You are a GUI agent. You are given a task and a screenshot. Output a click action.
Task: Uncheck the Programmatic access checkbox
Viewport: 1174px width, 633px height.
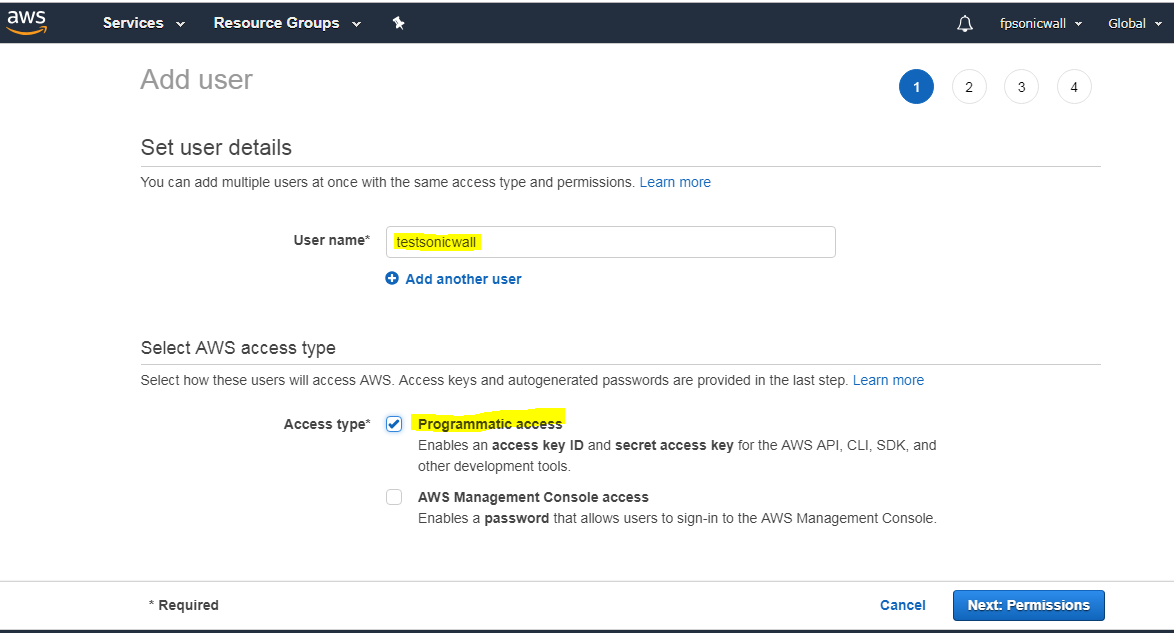coord(394,424)
